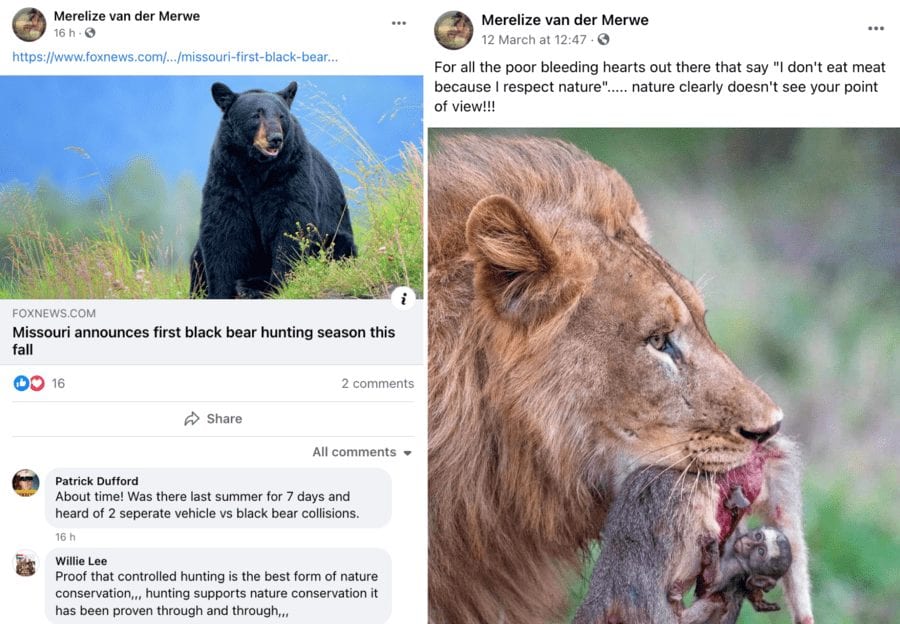Click the 12 March at 12:47 timestamp

533,40
